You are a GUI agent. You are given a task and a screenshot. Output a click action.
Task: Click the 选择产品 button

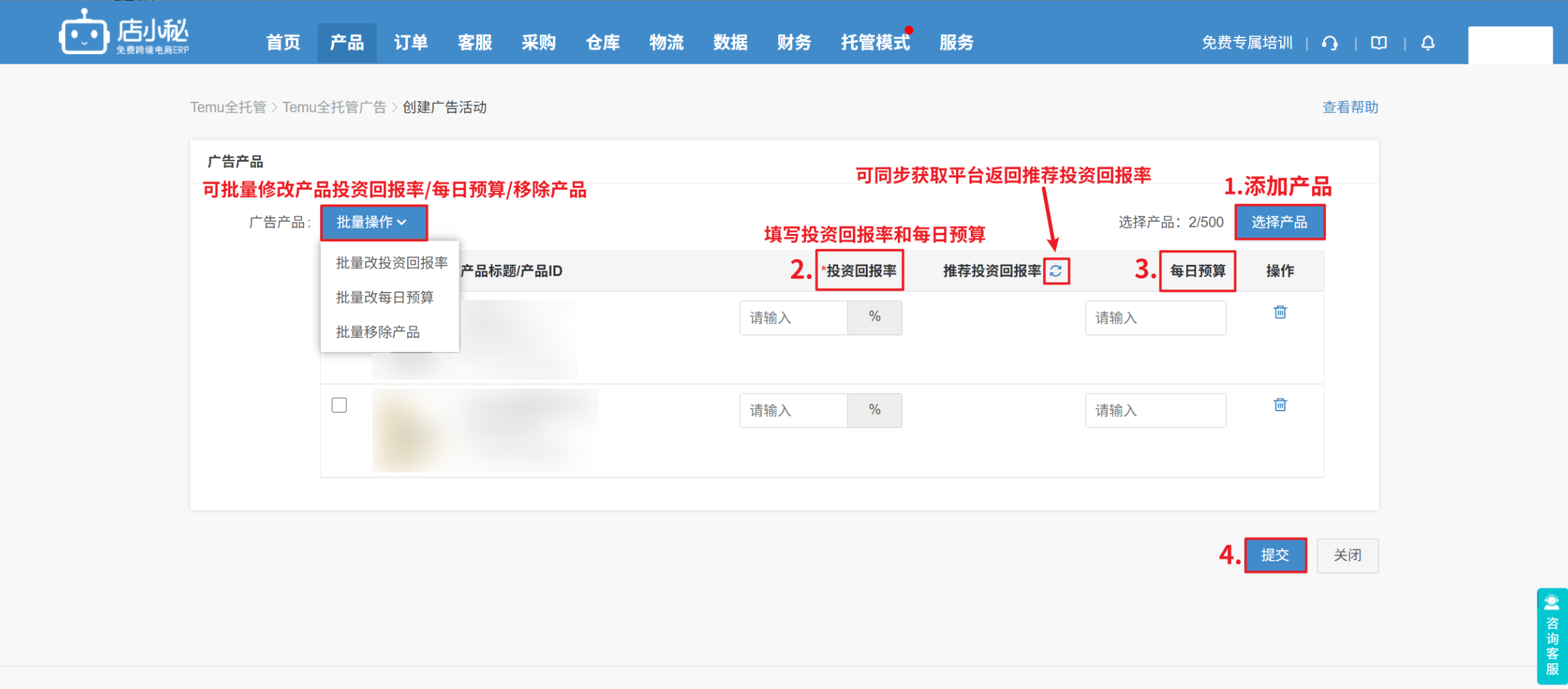(x=1279, y=222)
